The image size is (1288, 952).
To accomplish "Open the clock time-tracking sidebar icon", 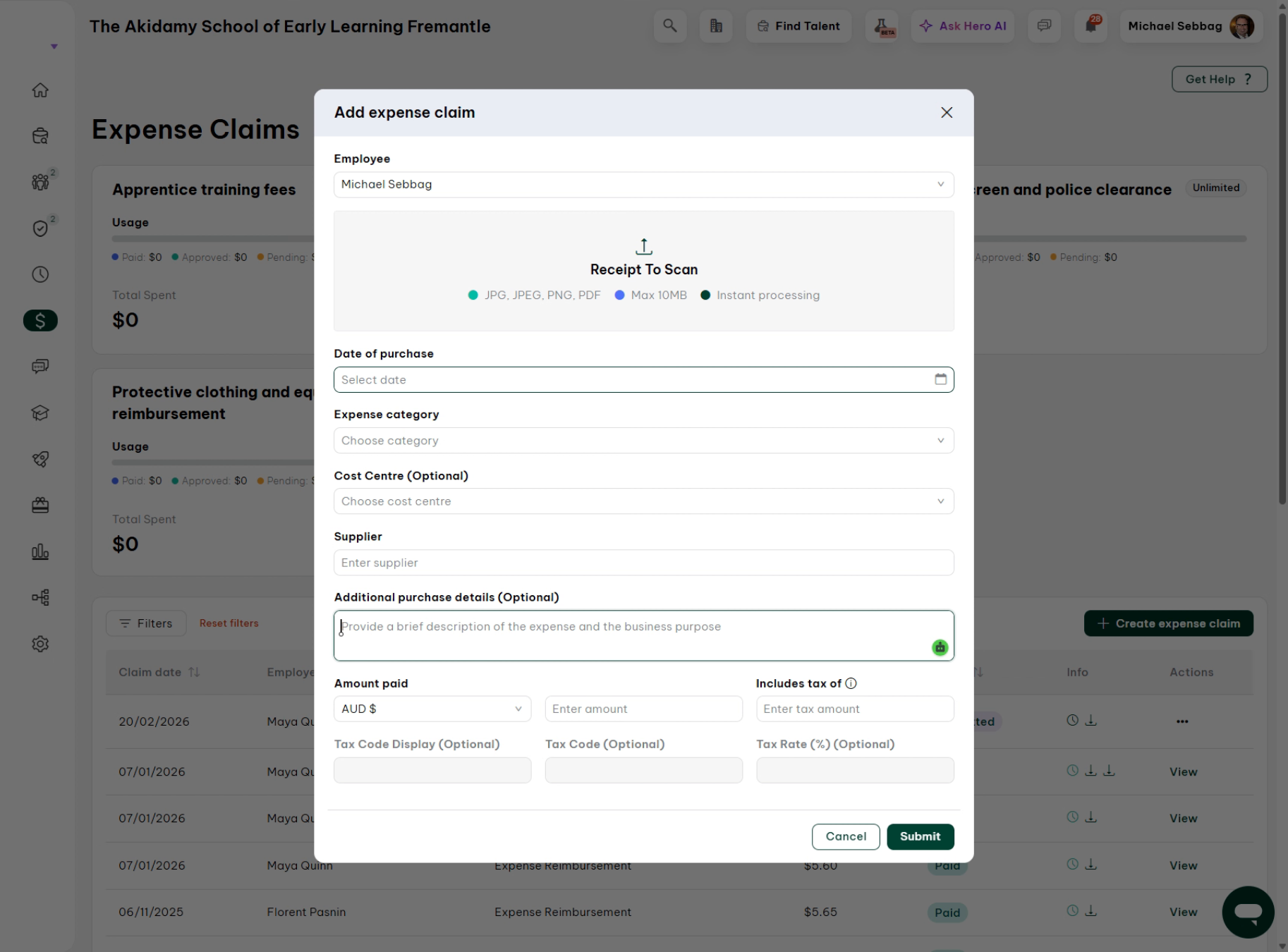I will pyautogui.click(x=40, y=274).
